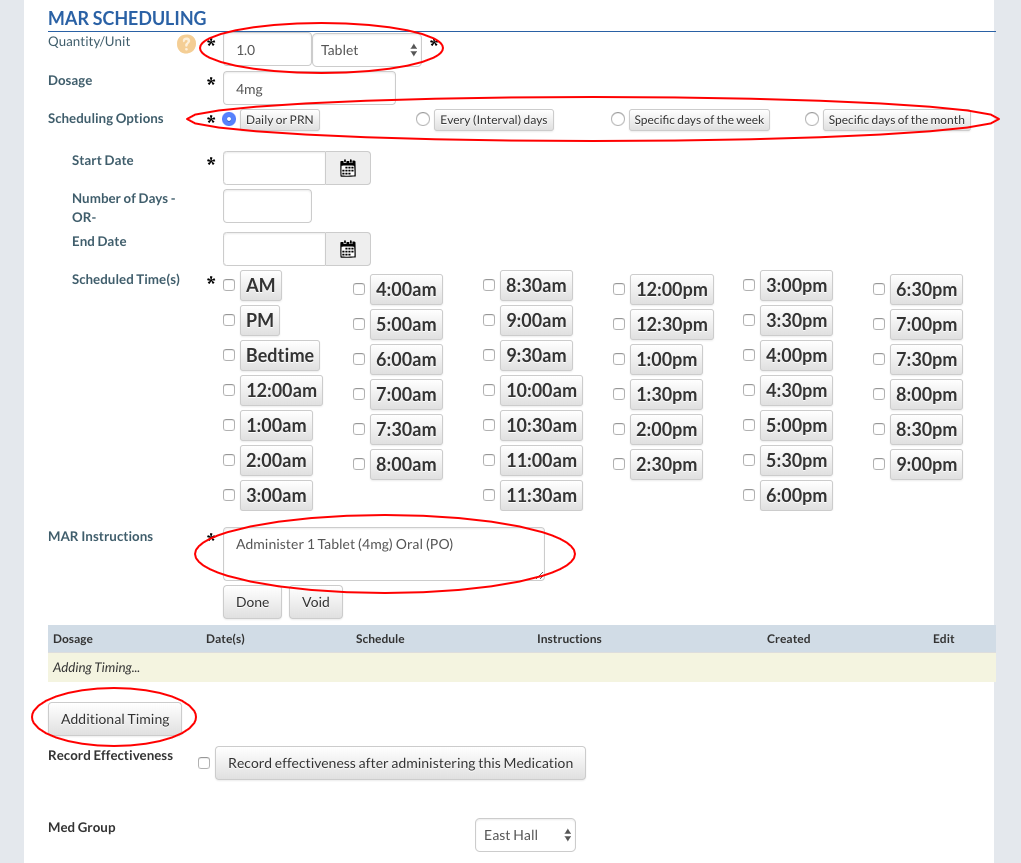Expand the East Hall Med Group dropdown
The image size is (1021, 863).
tap(525, 835)
